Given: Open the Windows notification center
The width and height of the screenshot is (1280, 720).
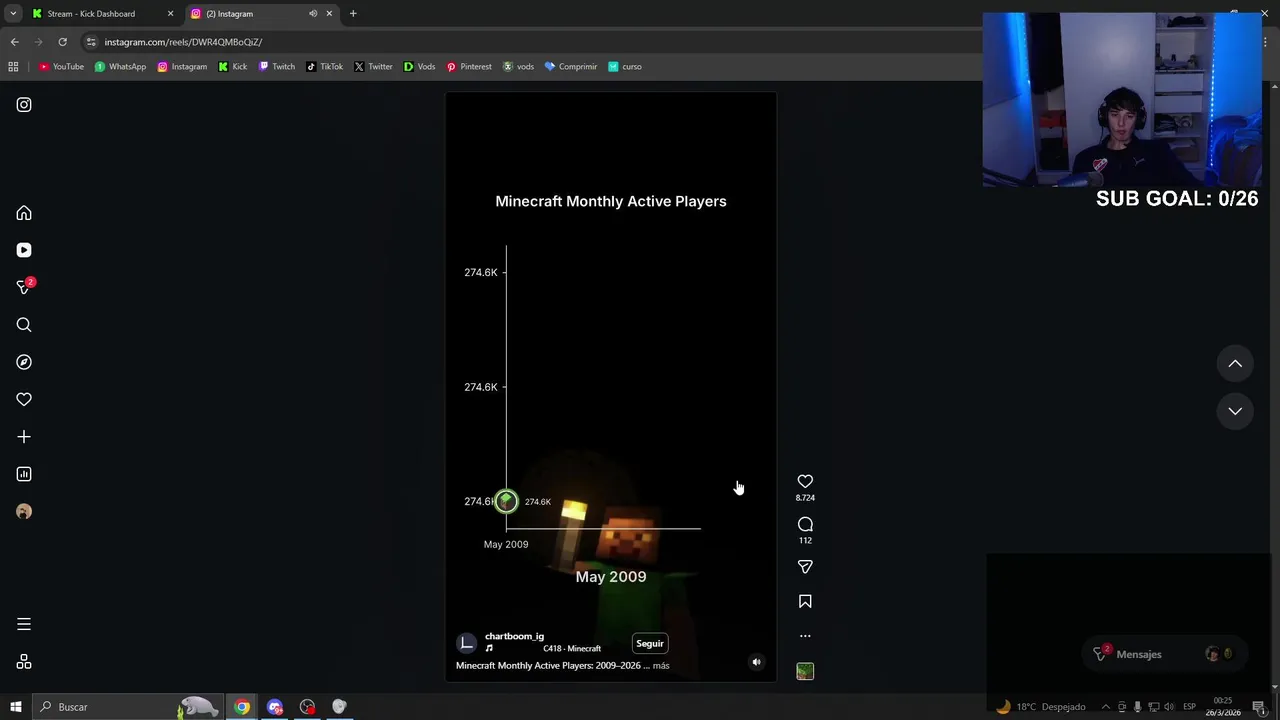Looking at the screenshot, I should (1258, 707).
